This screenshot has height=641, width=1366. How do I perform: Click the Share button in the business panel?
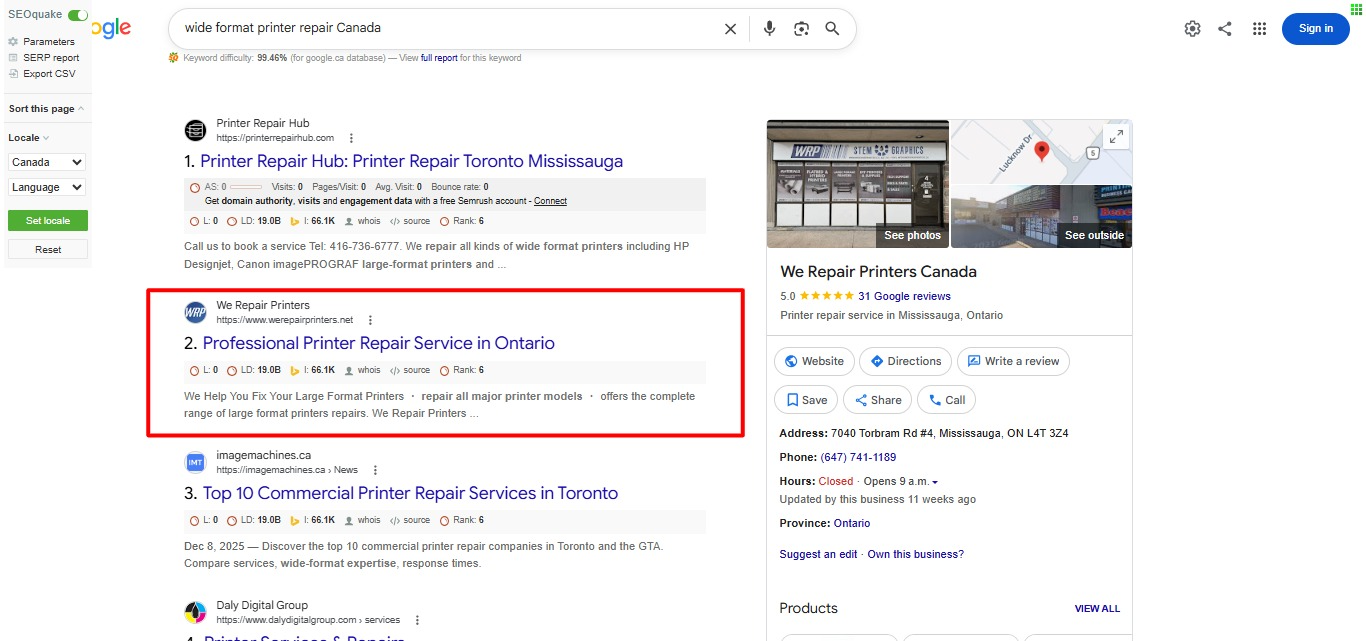tap(877, 400)
